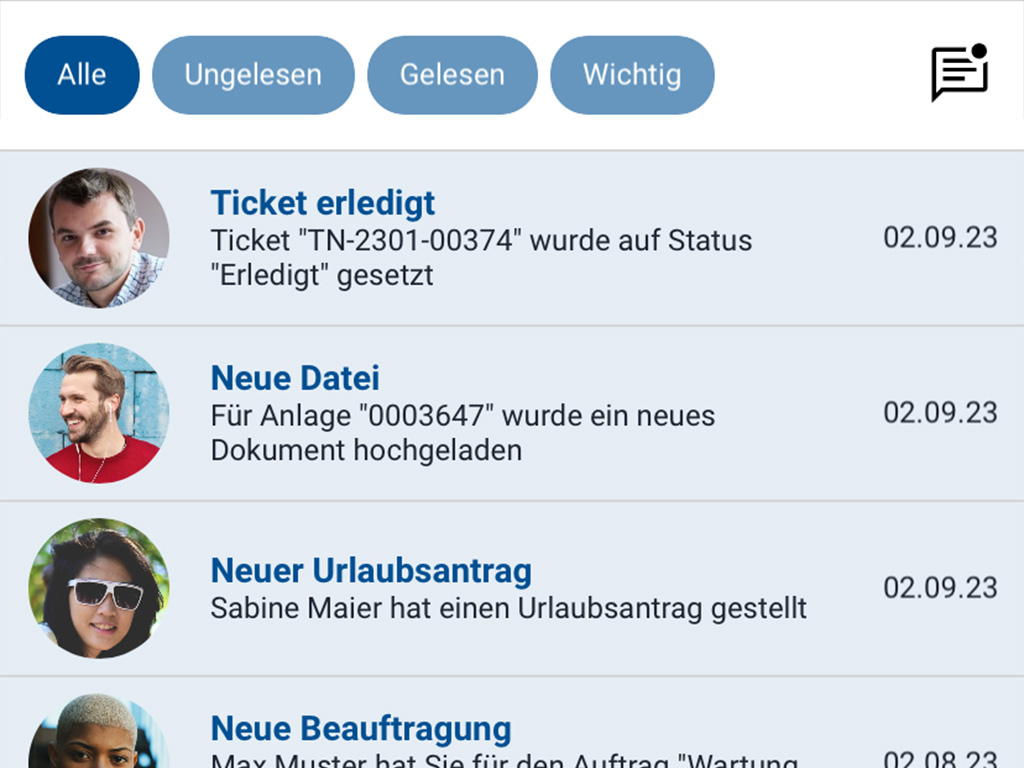
Task: Select the Alle filter
Action: tap(82, 75)
